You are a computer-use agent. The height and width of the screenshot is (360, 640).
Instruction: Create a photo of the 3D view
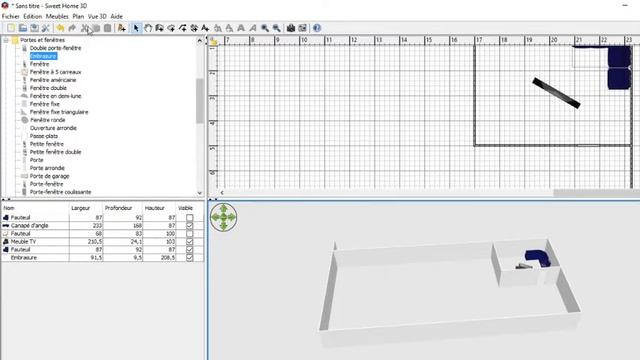click(291, 28)
